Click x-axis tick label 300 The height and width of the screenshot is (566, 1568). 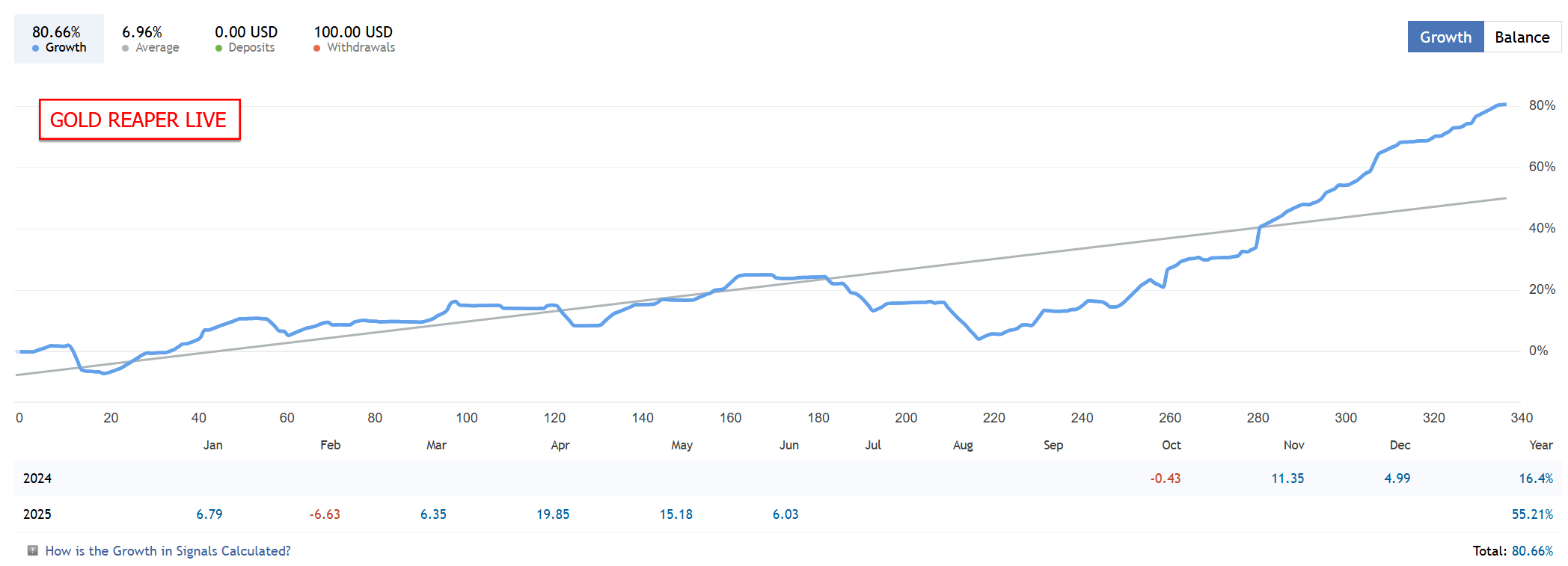coord(1346,418)
